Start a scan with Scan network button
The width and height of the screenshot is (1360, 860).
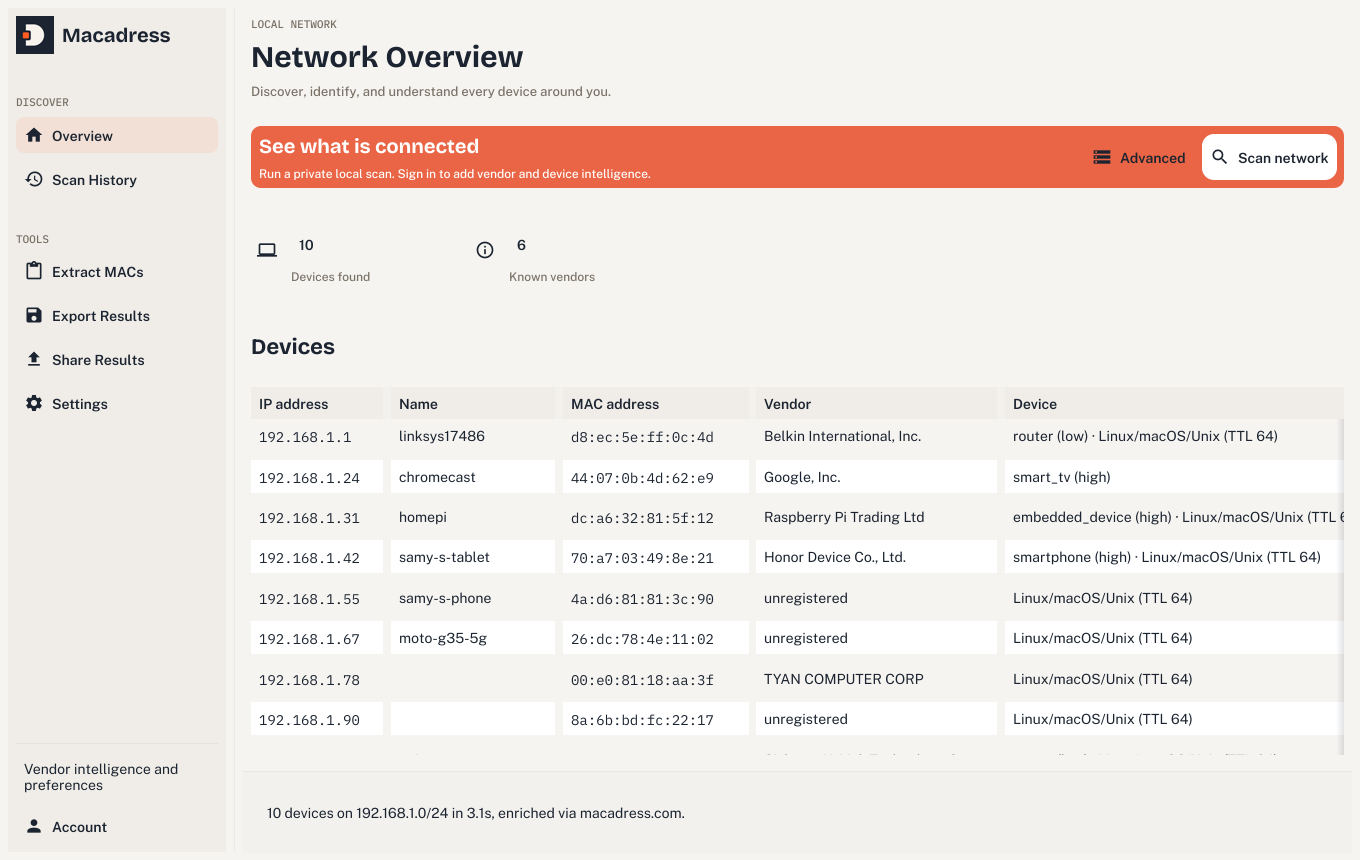[1269, 158]
